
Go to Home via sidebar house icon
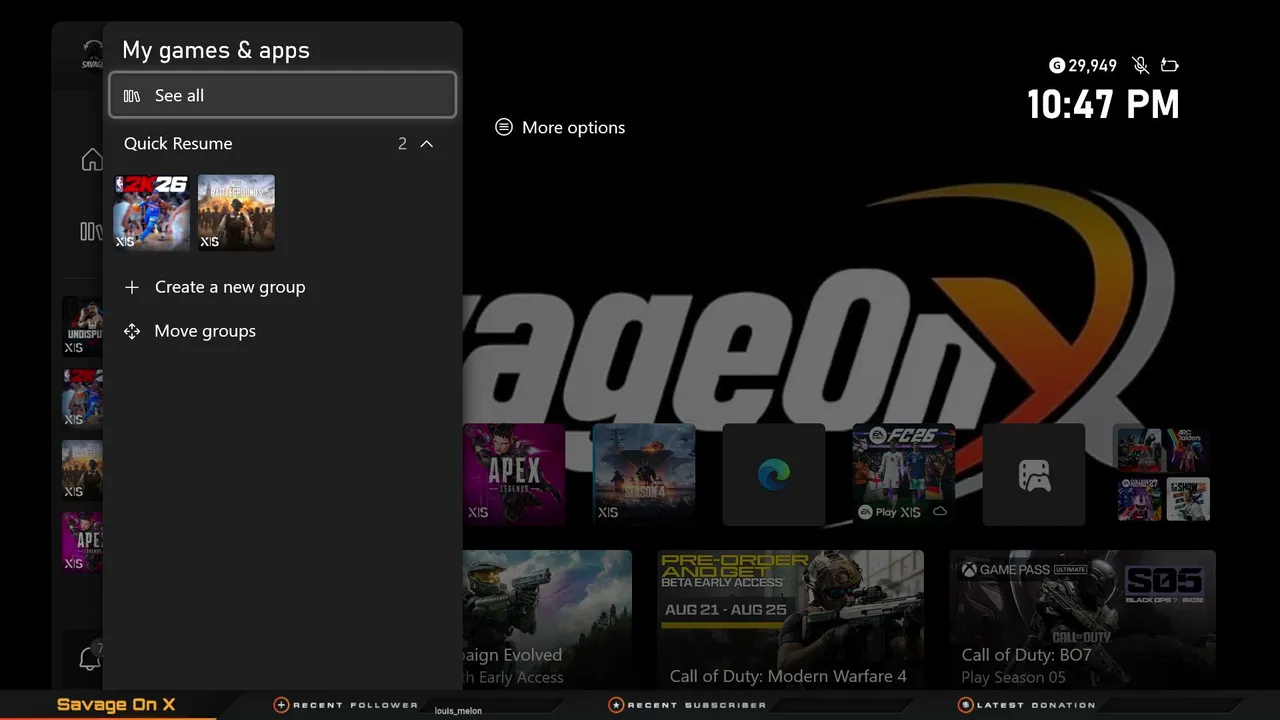pyautogui.click(x=91, y=159)
